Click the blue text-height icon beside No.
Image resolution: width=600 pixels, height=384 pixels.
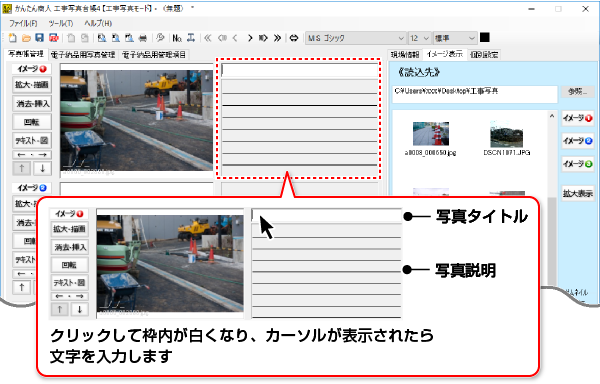click(x=191, y=38)
